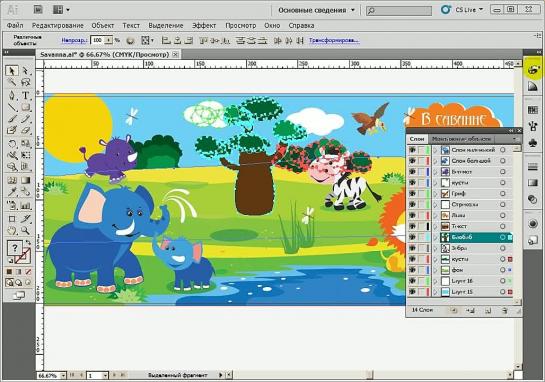Delete selected layer with trash icon
This screenshot has height=382, width=545.
click(504, 310)
